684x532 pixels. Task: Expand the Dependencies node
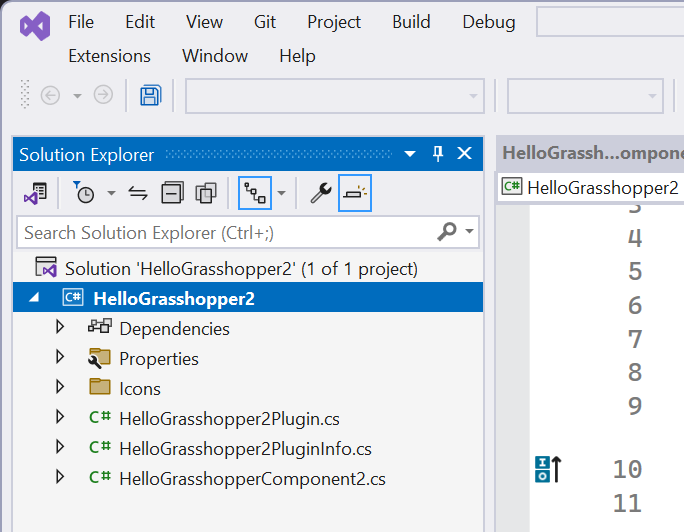click(x=60, y=327)
